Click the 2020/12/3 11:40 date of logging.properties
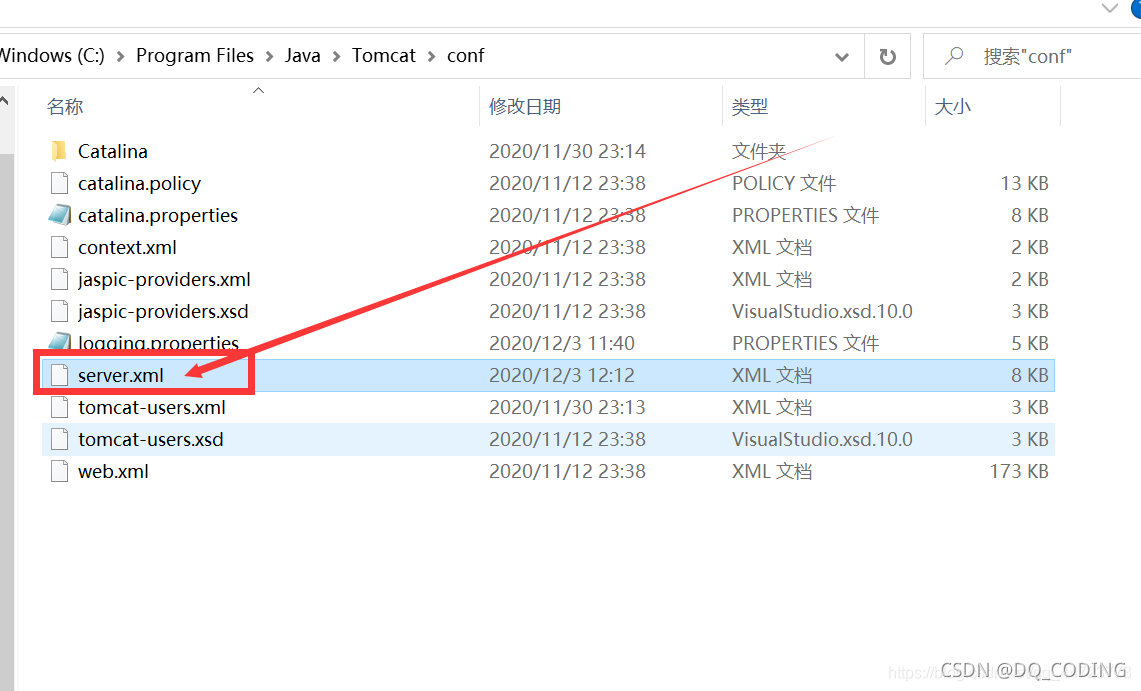The width and height of the screenshot is (1141, 691). [x=562, y=343]
